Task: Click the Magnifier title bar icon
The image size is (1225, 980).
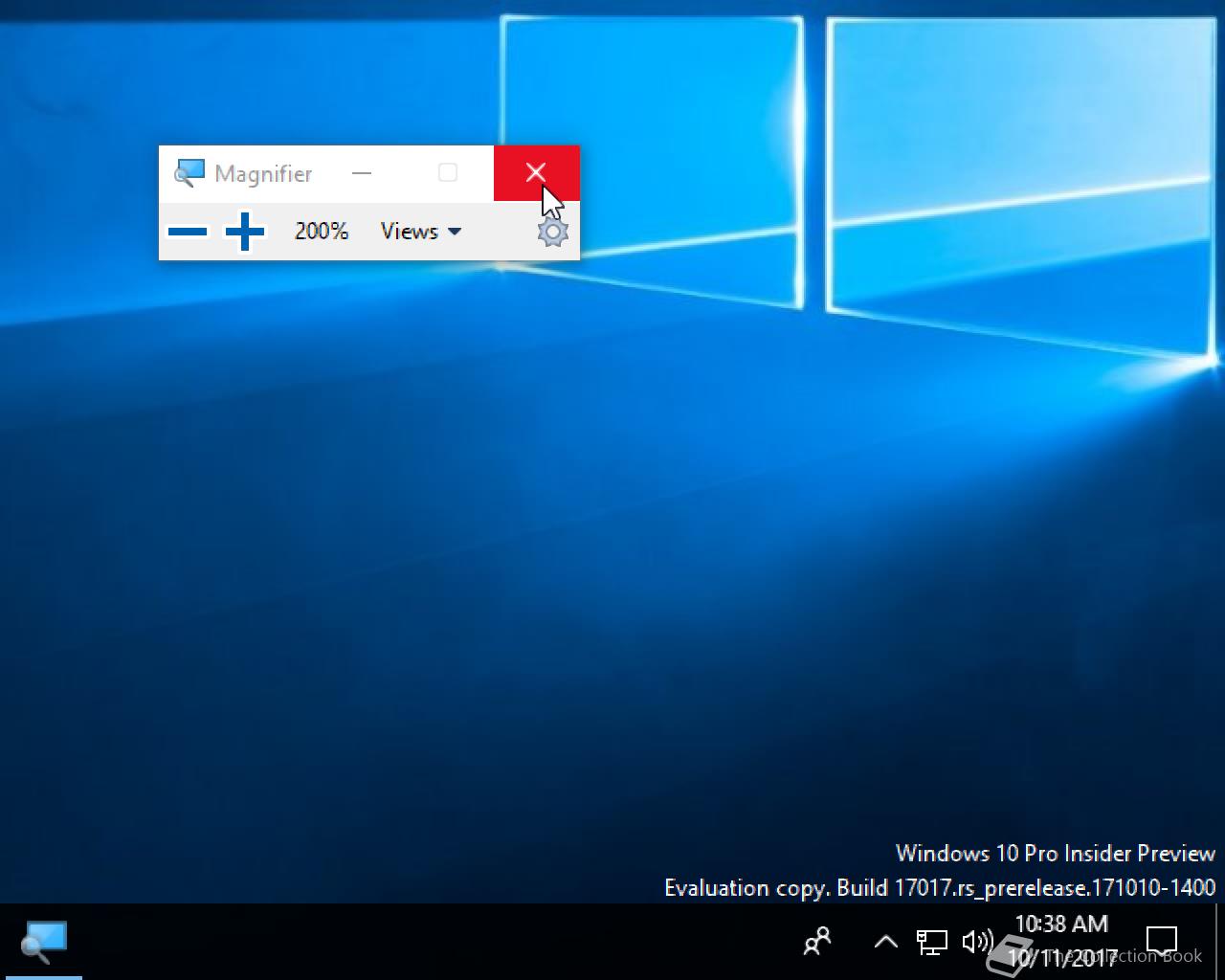Action: tap(189, 173)
